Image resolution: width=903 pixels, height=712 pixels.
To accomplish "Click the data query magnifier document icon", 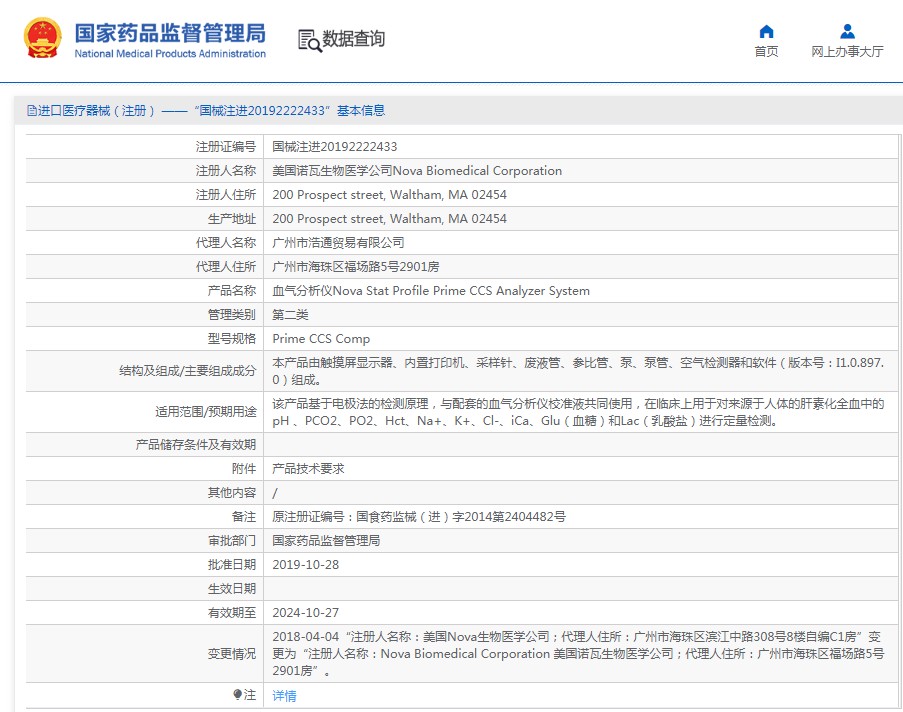I will click(309, 40).
